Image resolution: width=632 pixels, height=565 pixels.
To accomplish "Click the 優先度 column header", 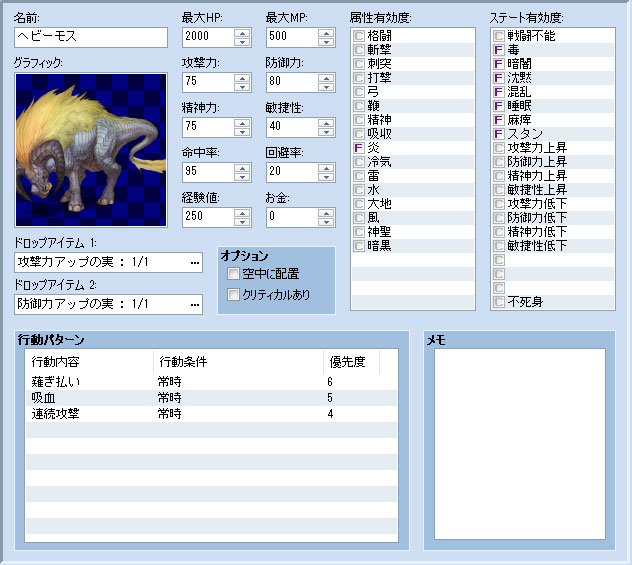I will tap(351, 361).
